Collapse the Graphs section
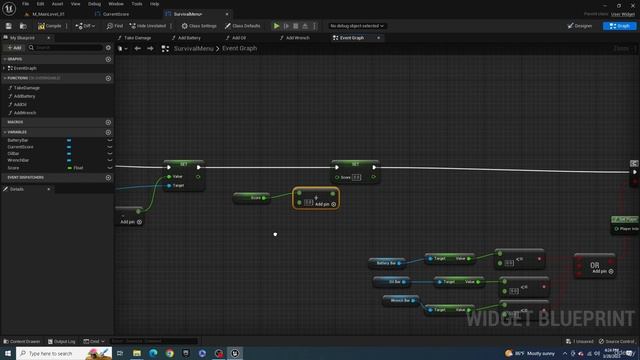Image resolution: width=640 pixels, height=360 pixels. click(5, 59)
